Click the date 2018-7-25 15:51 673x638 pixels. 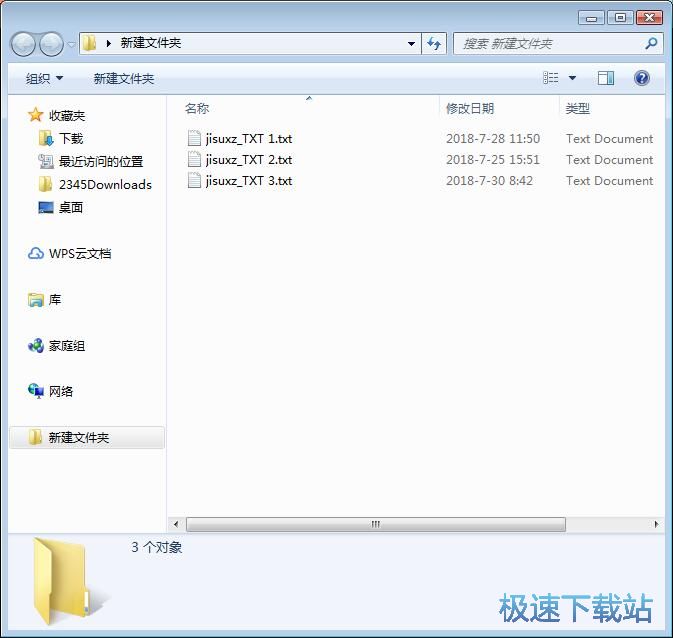[493, 160]
